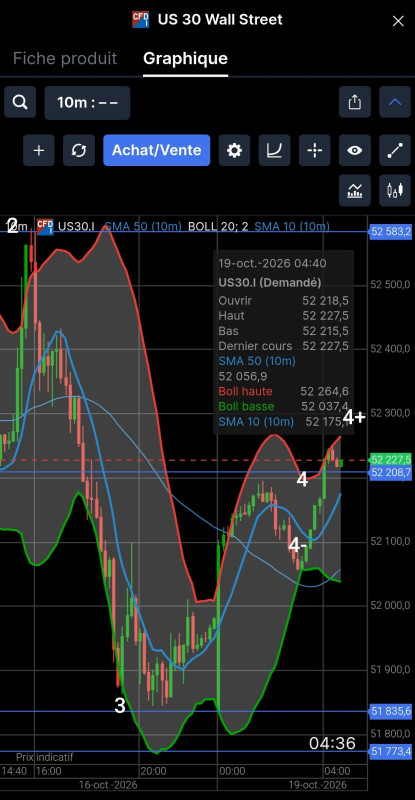Share the chart via export icon
The height and width of the screenshot is (800, 415).
(355, 103)
